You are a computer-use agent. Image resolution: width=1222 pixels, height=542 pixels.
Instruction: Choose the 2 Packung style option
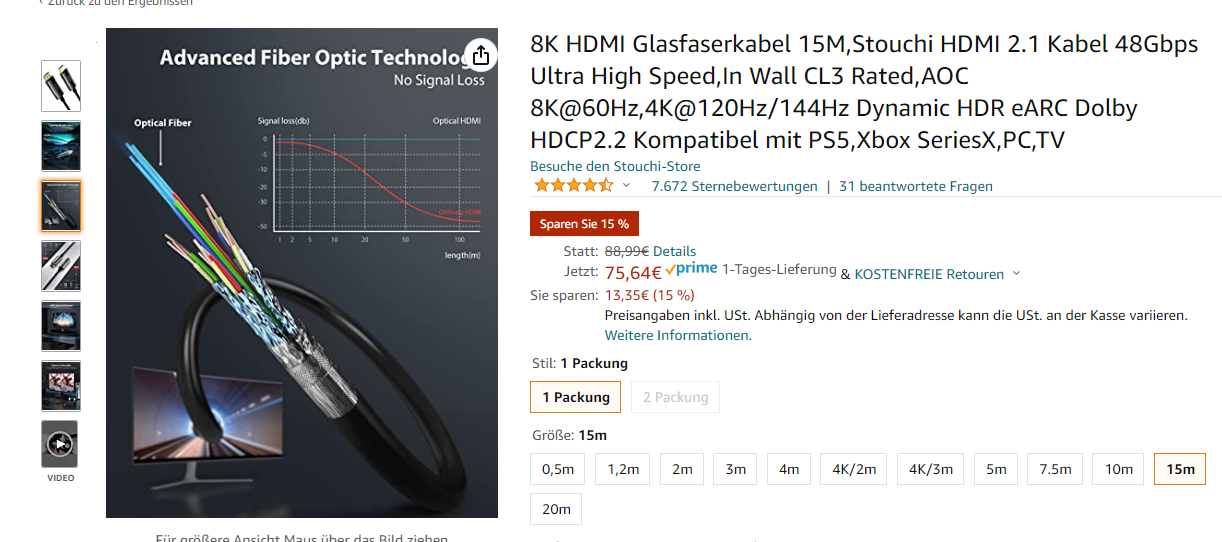675,397
